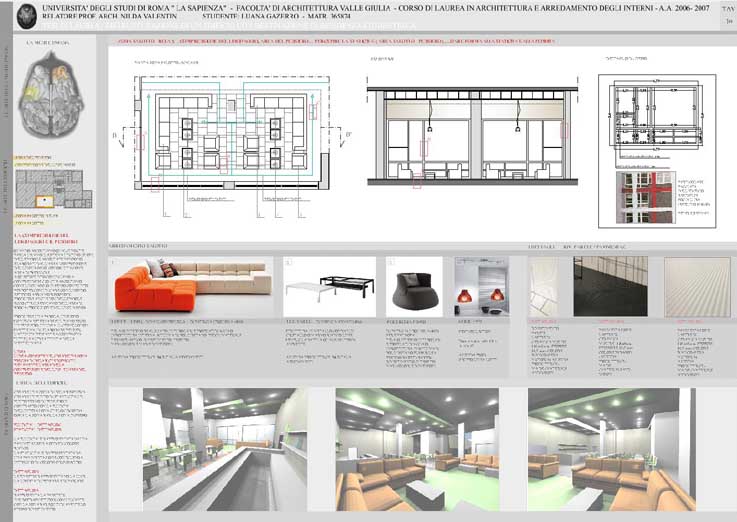
Task: Open the lounge floor plan drawing
Action: pyautogui.click(x=231, y=133)
